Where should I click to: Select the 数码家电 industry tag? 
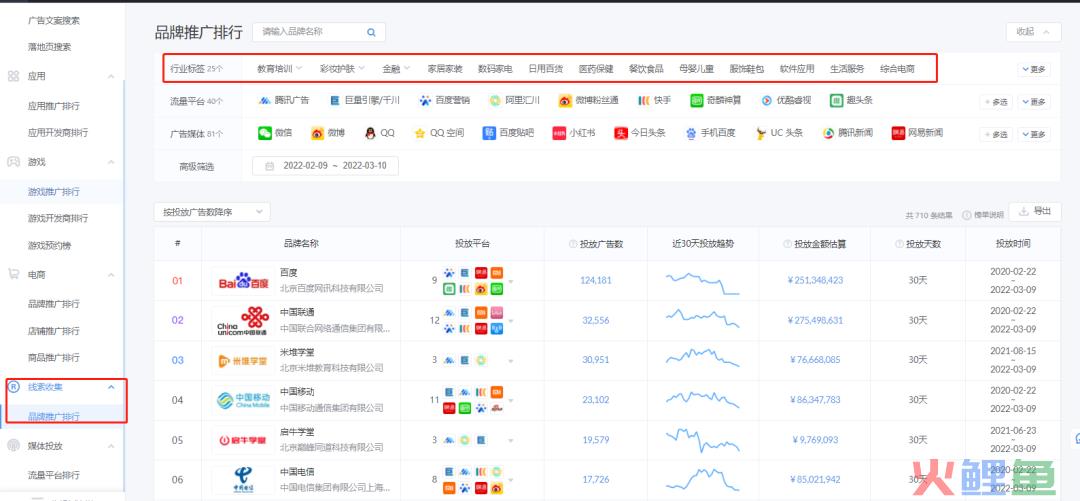coord(495,69)
